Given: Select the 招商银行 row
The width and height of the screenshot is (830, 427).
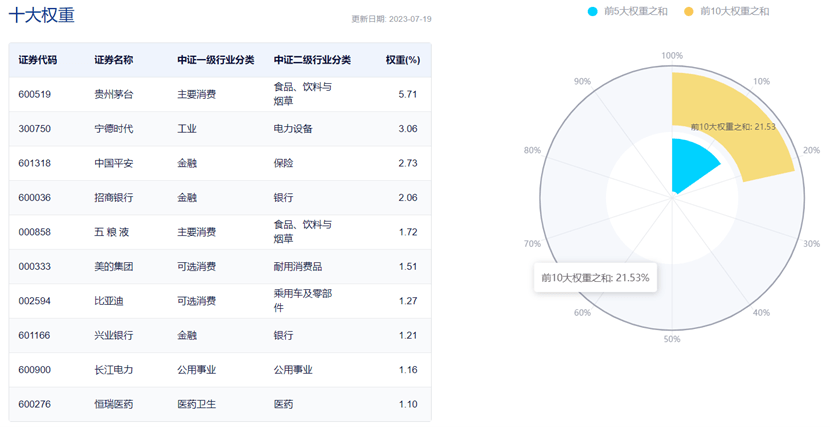Looking at the screenshot, I should 219,198.
